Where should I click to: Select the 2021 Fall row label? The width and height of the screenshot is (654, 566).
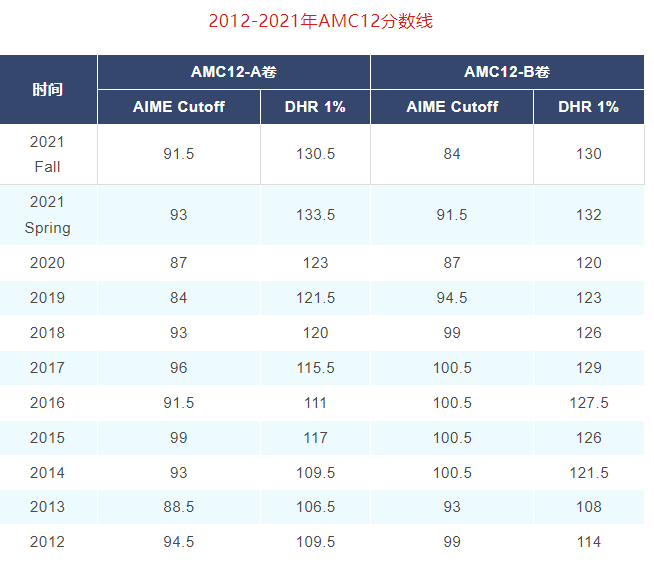pyautogui.click(x=48, y=154)
